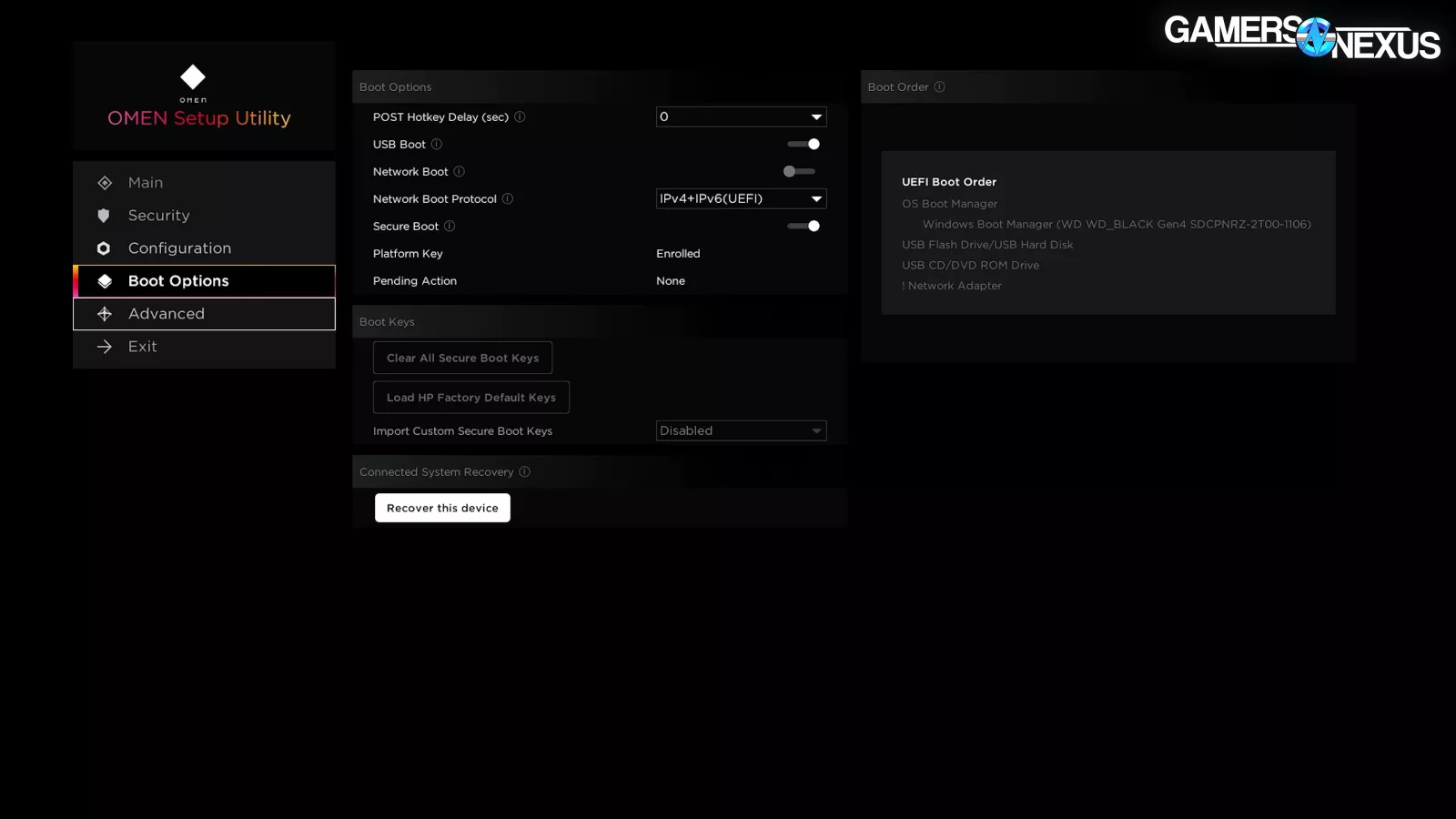
Task: Click the info icon beside Secure Boot
Action: 450,227
